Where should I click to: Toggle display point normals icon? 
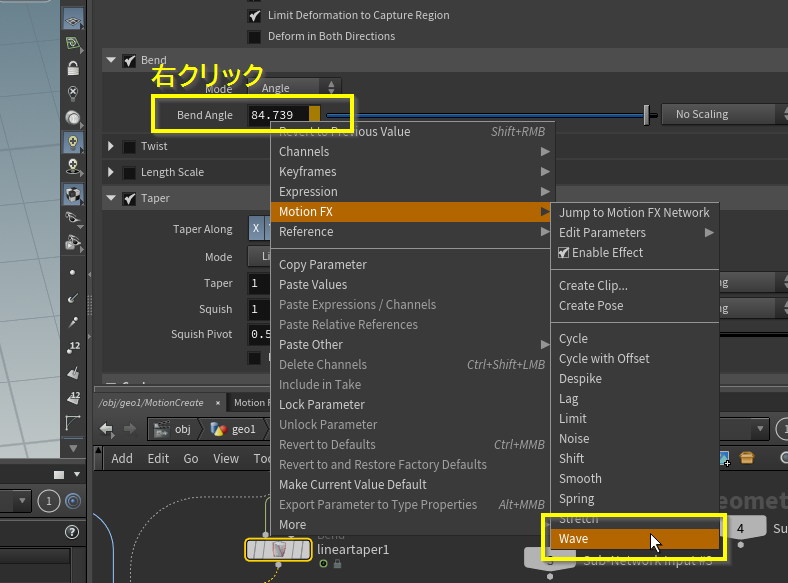(73, 298)
